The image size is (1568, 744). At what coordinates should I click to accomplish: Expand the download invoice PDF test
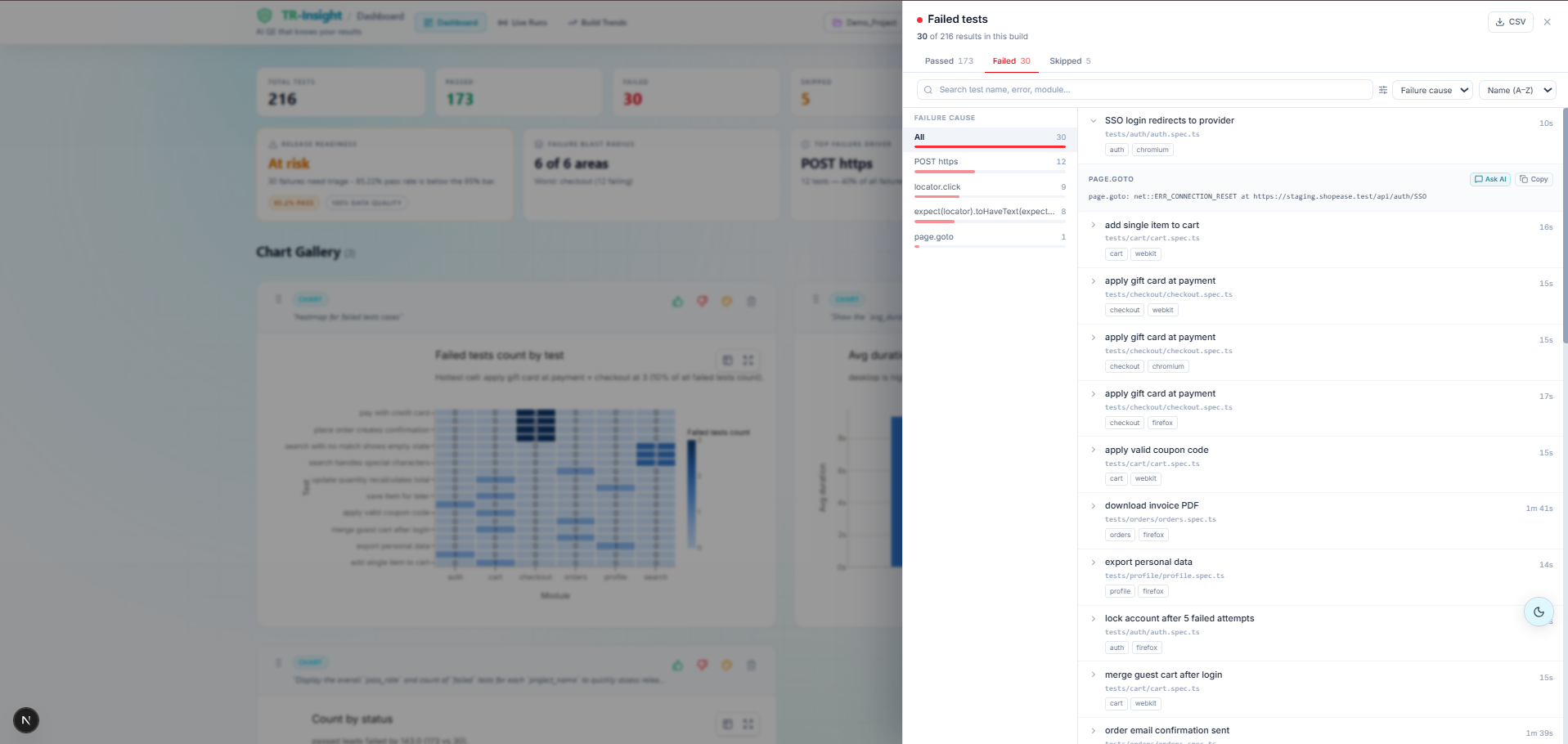pyautogui.click(x=1094, y=506)
